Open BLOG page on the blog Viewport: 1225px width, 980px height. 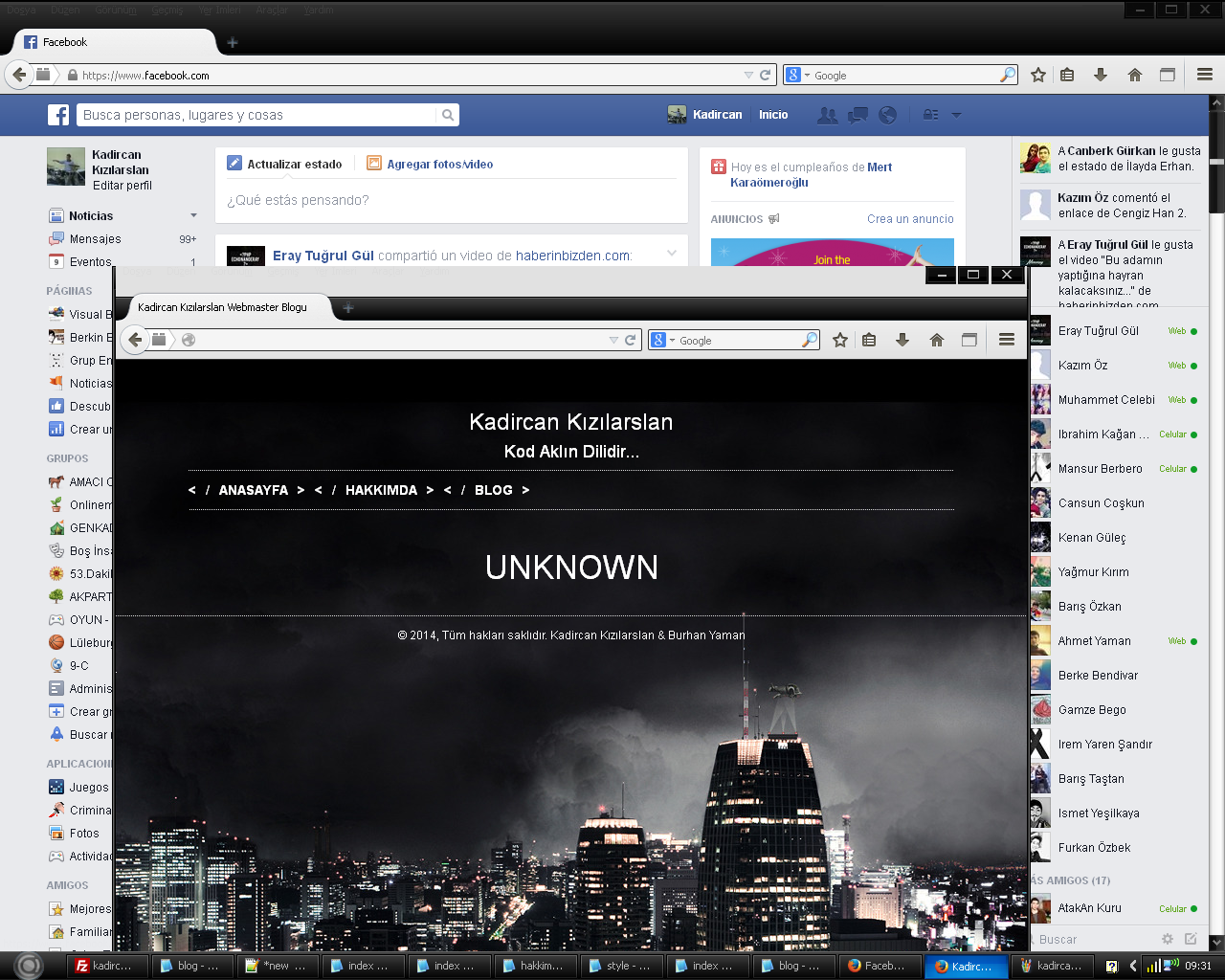[x=494, y=490]
